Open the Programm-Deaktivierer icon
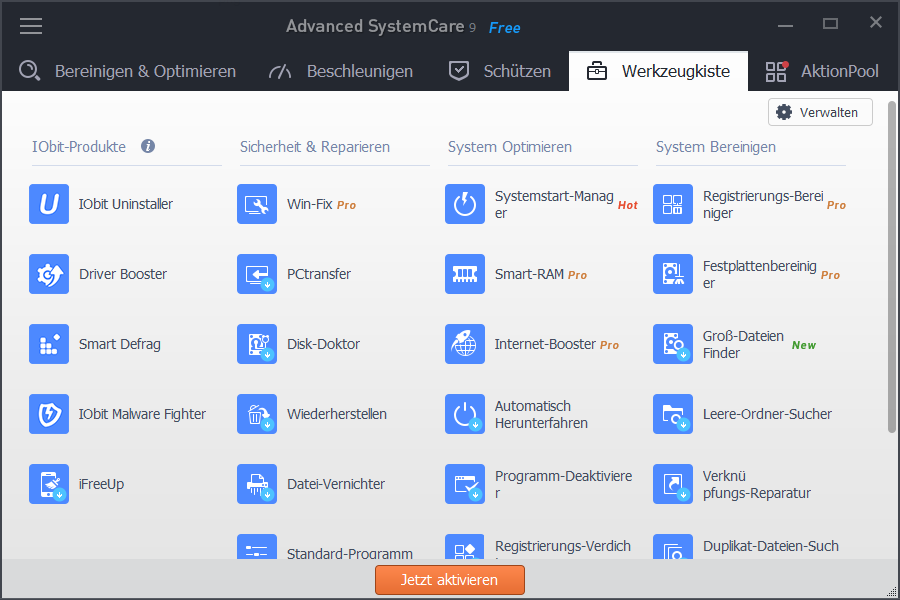Screen dimensions: 900x600 pyautogui.click(x=465, y=484)
